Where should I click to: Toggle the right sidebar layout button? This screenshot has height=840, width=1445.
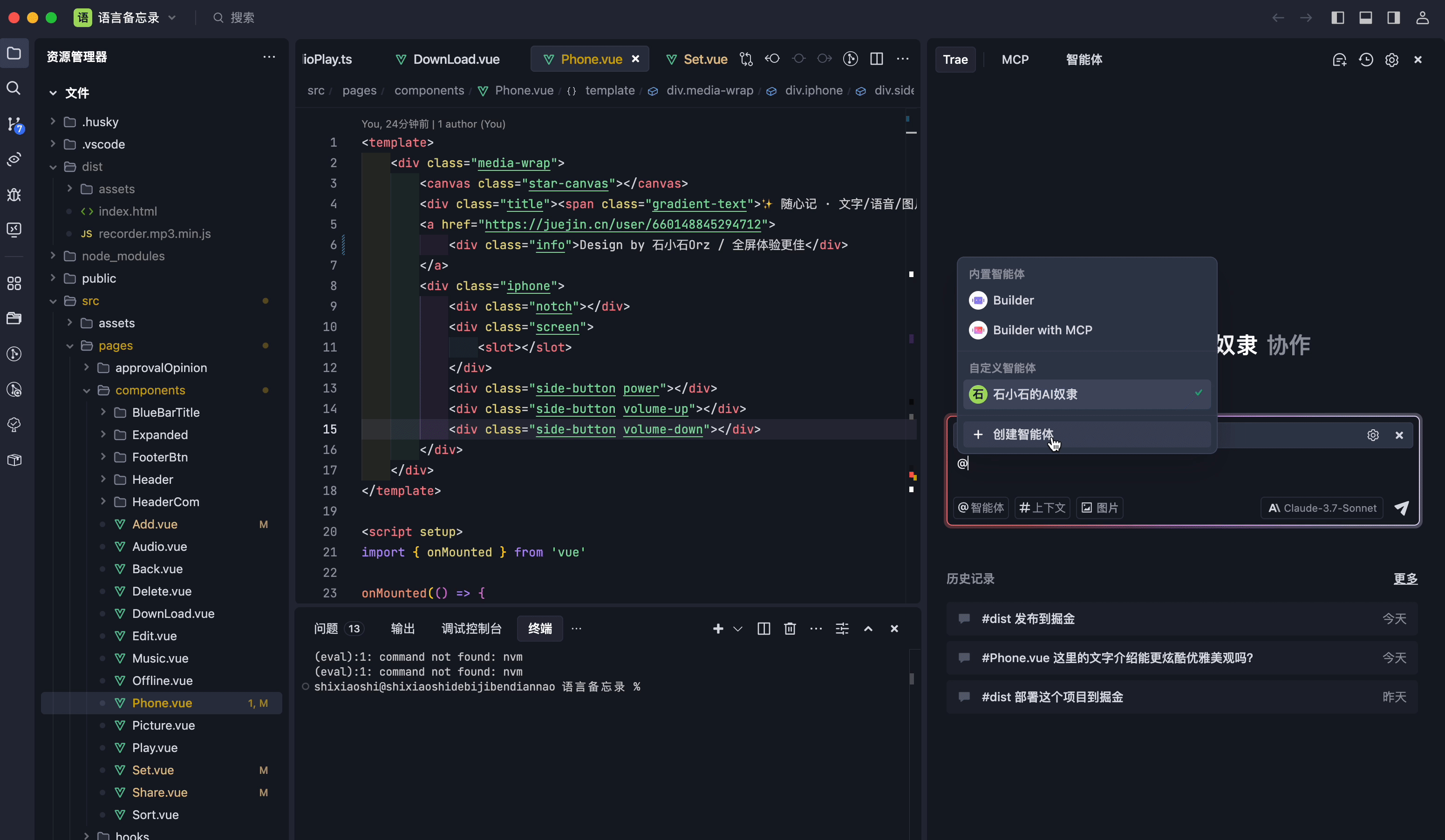click(1393, 18)
